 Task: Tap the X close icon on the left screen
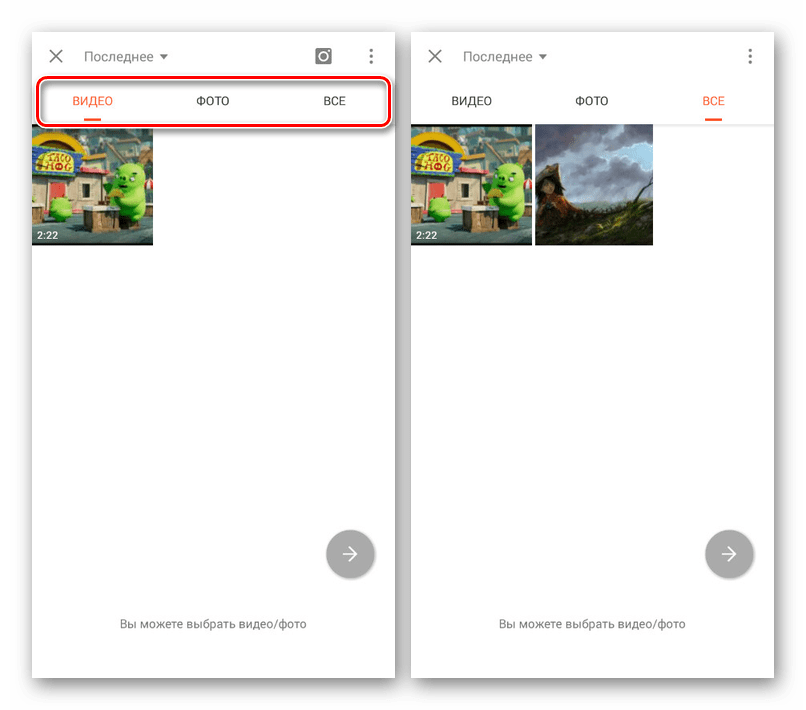click(x=56, y=56)
